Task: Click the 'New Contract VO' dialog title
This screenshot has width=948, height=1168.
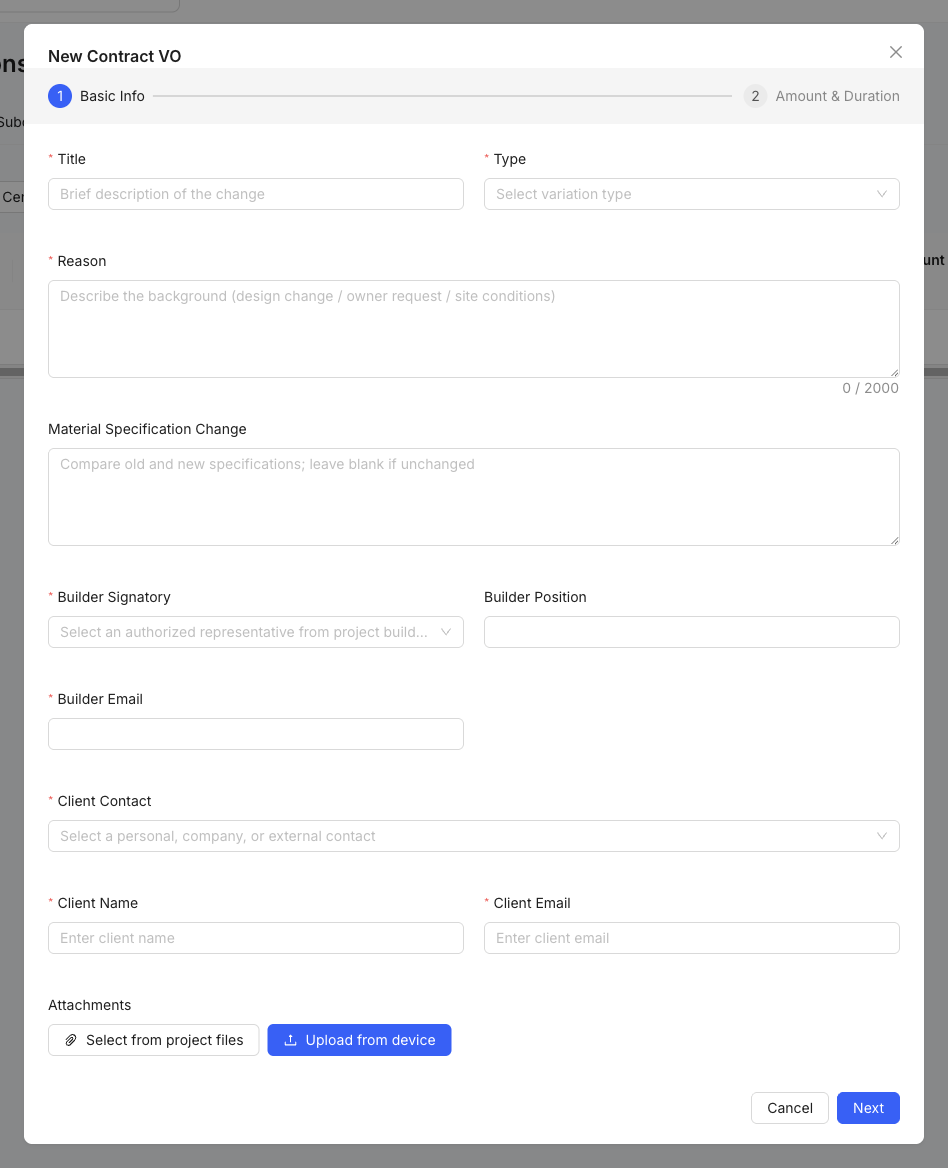Action: pyautogui.click(x=115, y=57)
